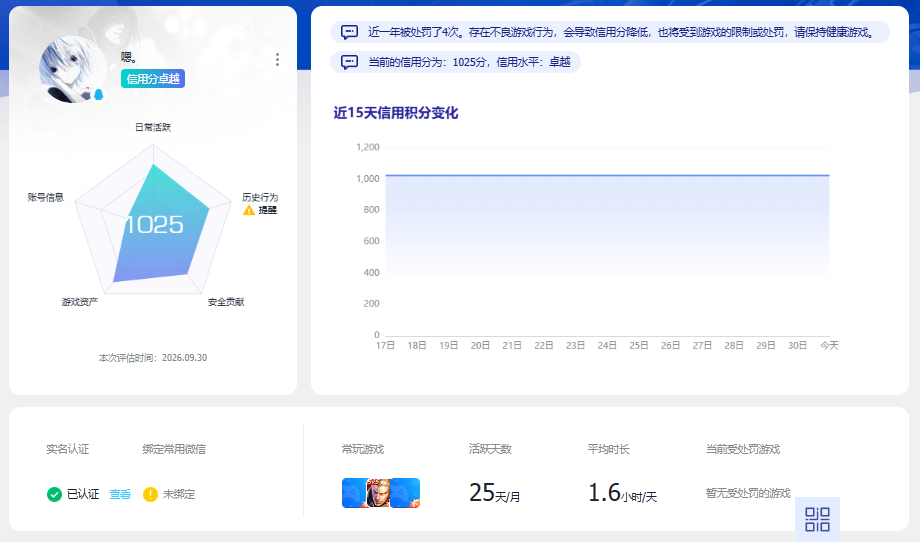Click the 未绑定 WeChat status text

click(179, 494)
